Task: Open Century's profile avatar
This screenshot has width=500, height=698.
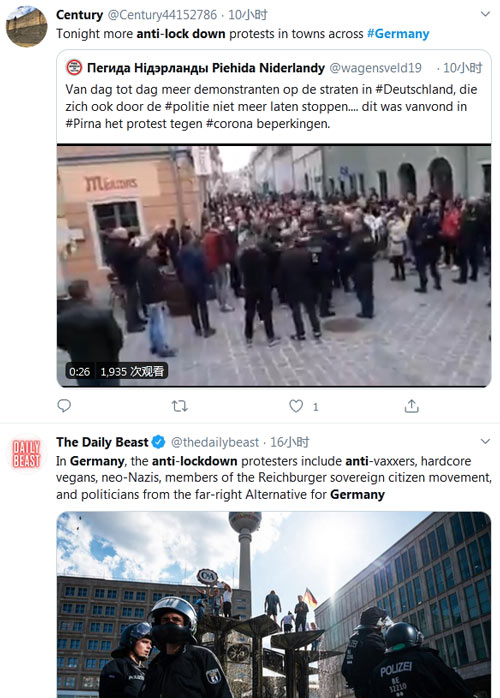Action: coord(26,26)
